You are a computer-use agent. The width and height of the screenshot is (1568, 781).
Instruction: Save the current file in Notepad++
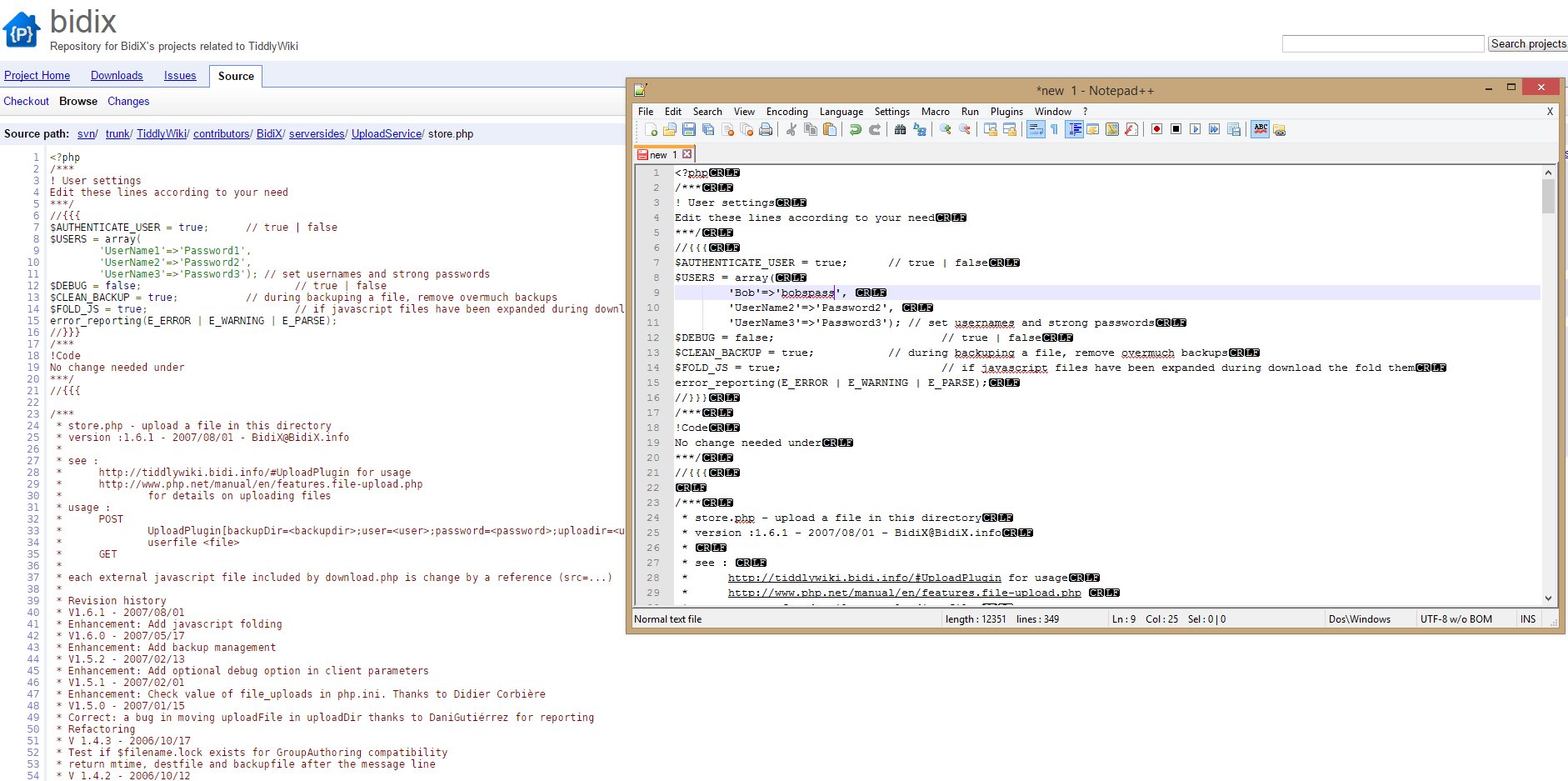tap(689, 129)
